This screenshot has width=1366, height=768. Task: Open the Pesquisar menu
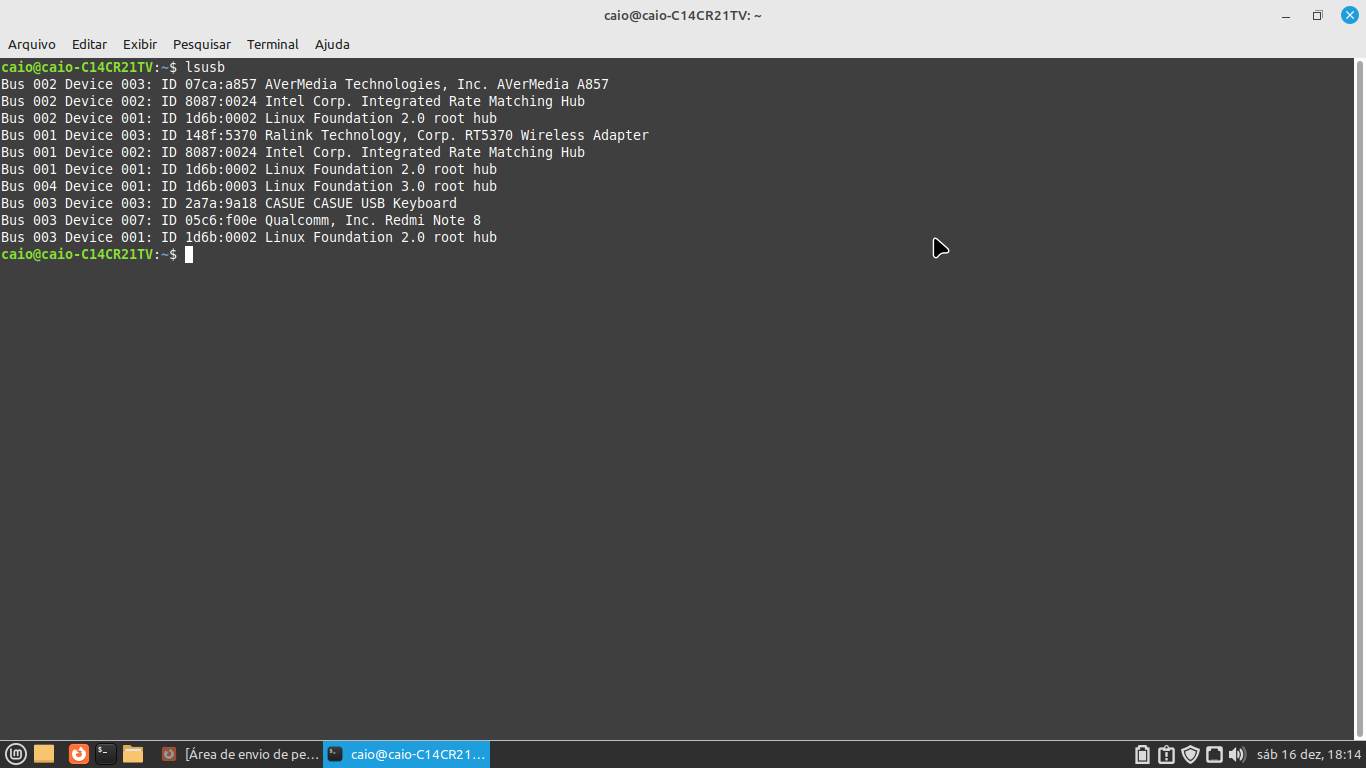pos(202,44)
